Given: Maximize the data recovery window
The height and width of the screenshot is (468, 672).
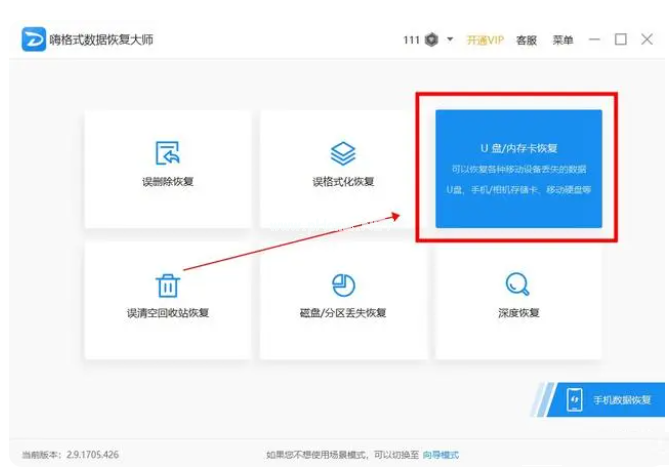Looking at the screenshot, I should (620, 40).
